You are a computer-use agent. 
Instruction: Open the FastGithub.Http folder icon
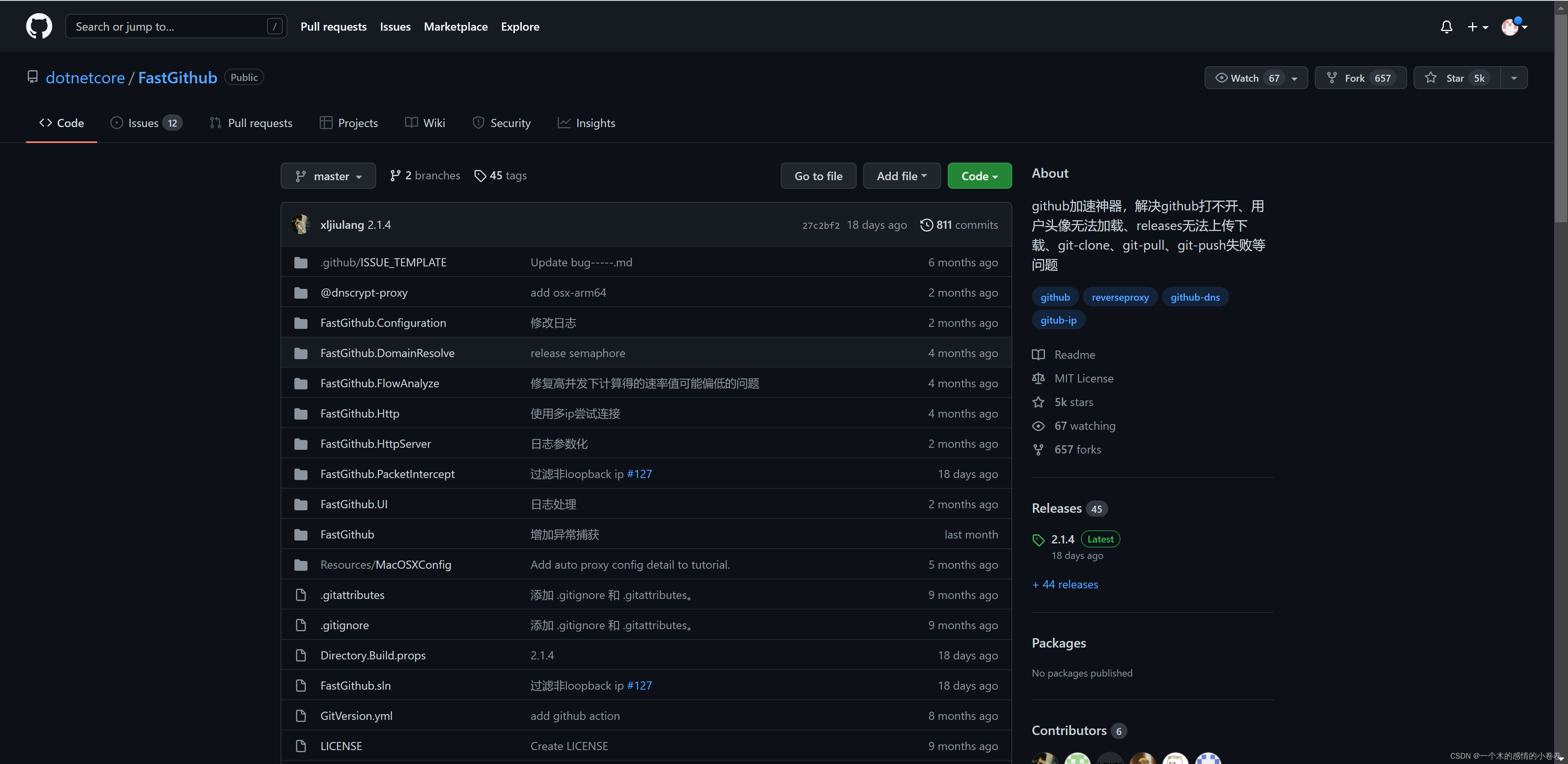301,414
